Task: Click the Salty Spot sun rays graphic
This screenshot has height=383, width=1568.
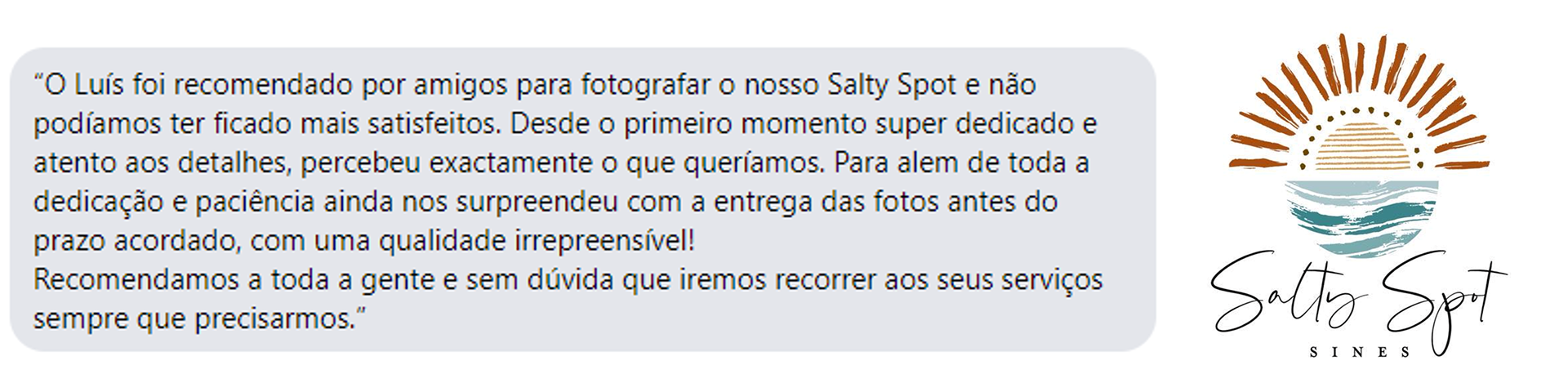Action: click(x=1359, y=100)
